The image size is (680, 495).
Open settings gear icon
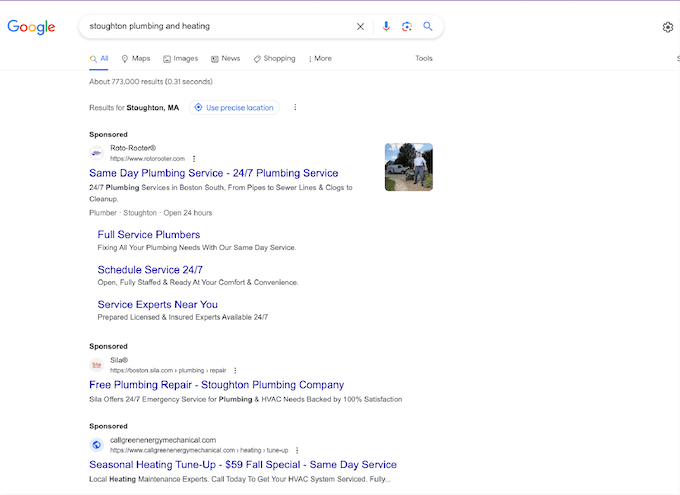[668, 27]
